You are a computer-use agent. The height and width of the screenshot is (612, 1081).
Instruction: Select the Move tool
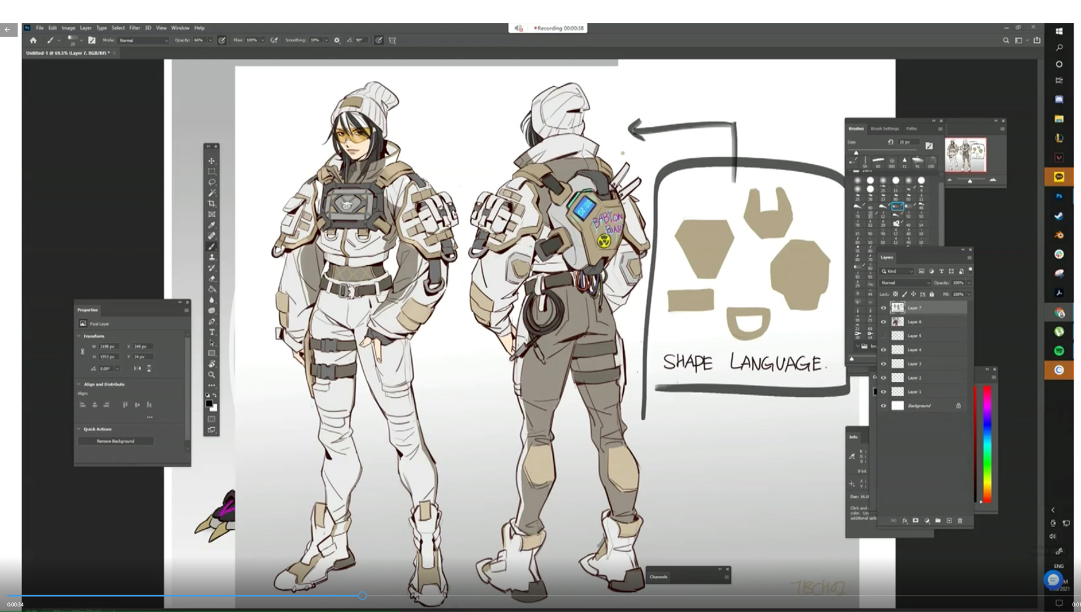click(212, 161)
